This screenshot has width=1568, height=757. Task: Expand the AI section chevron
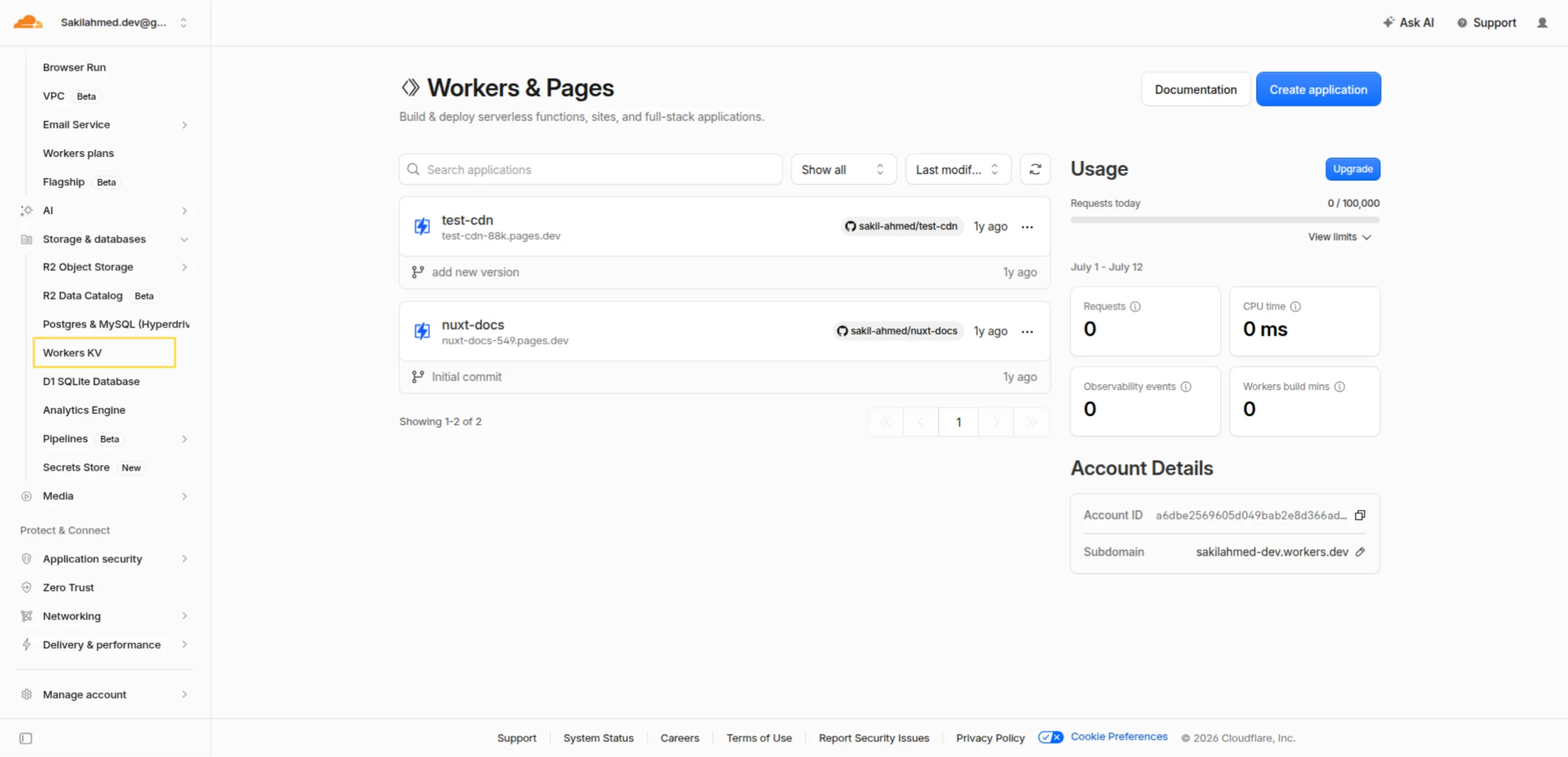[184, 211]
